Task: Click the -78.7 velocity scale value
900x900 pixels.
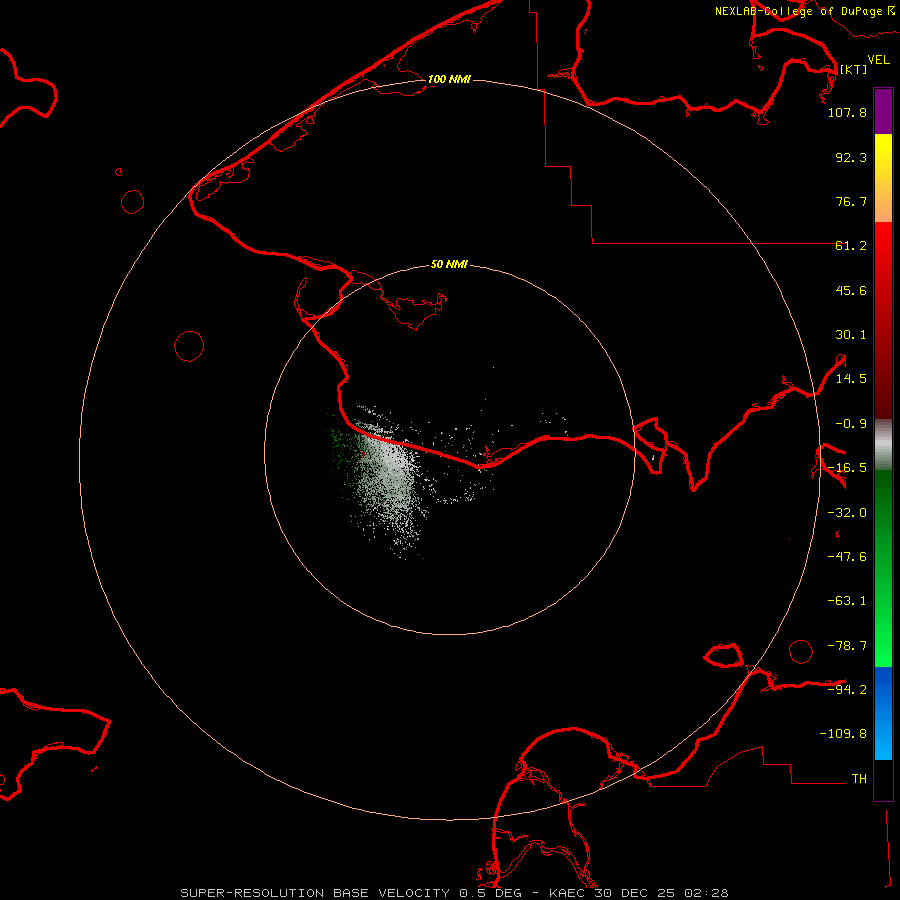Action: pyautogui.click(x=847, y=646)
